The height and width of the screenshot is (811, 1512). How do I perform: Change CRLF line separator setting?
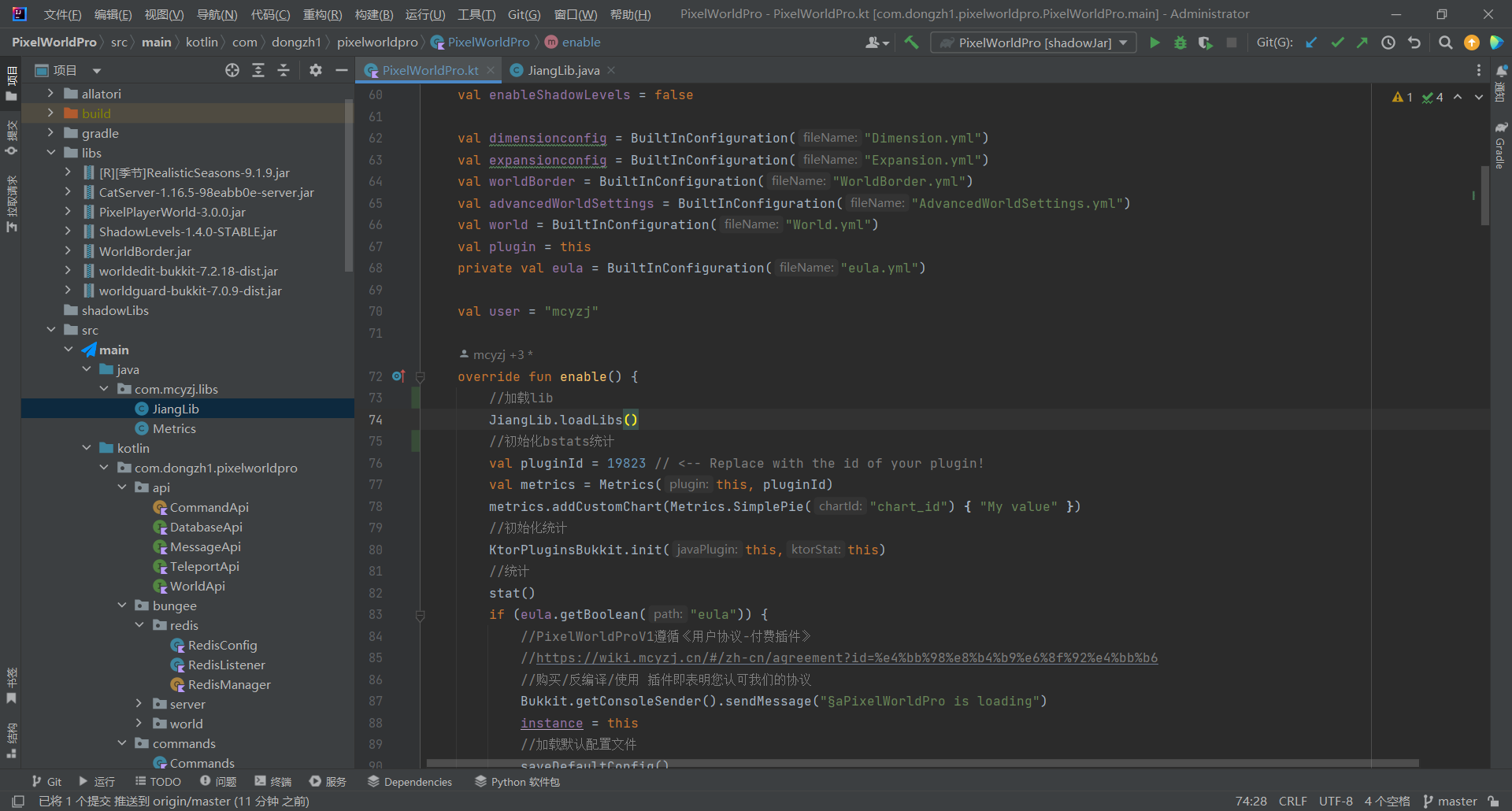(1292, 801)
